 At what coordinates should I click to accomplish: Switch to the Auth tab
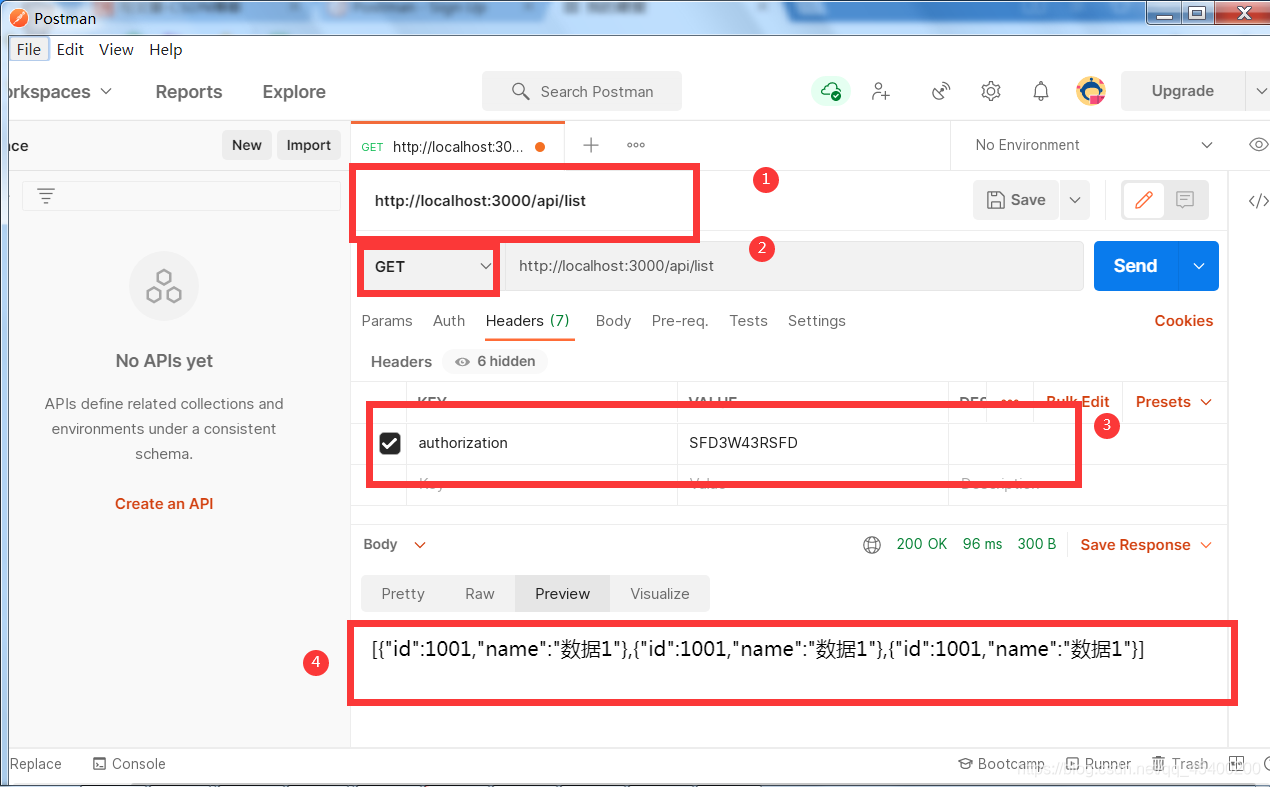(449, 321)
